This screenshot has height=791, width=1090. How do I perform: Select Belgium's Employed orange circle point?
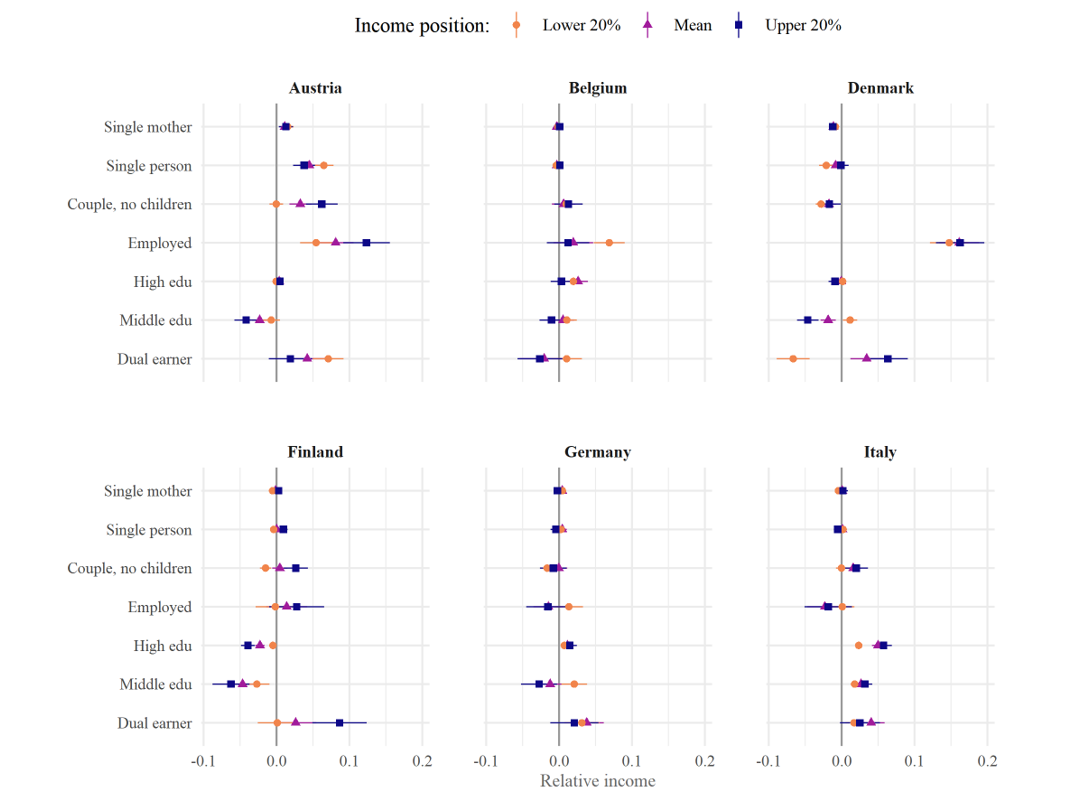tap(609, 243)
